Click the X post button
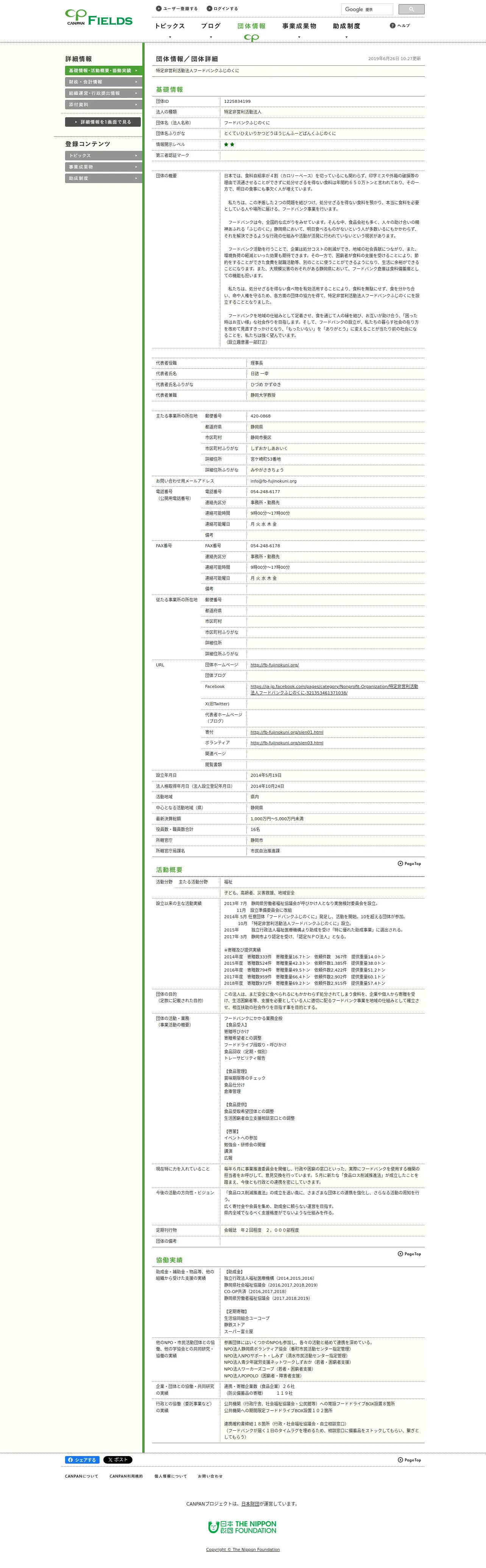The width and height of the screenshot is (486, 1568). [118, 1460]
